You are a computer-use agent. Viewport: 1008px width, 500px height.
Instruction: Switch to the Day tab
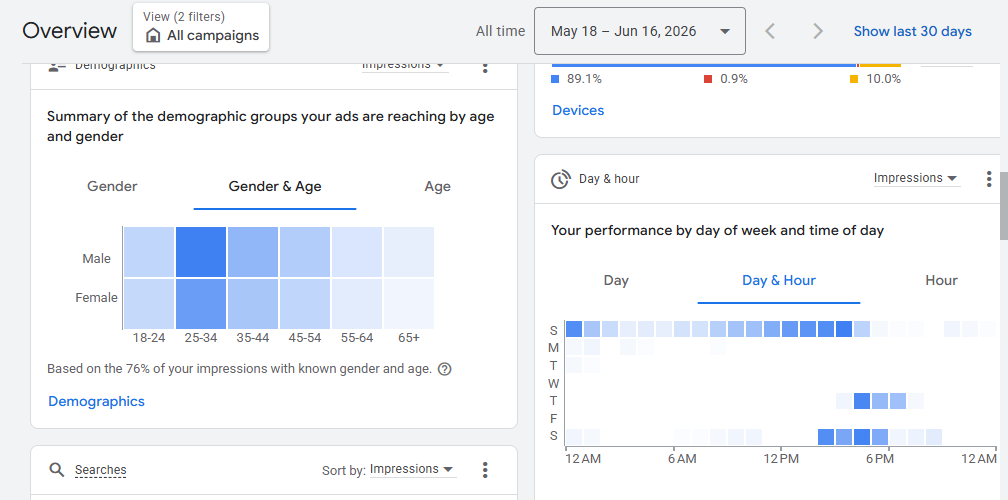pyautogui.click(x=616, y=280)
